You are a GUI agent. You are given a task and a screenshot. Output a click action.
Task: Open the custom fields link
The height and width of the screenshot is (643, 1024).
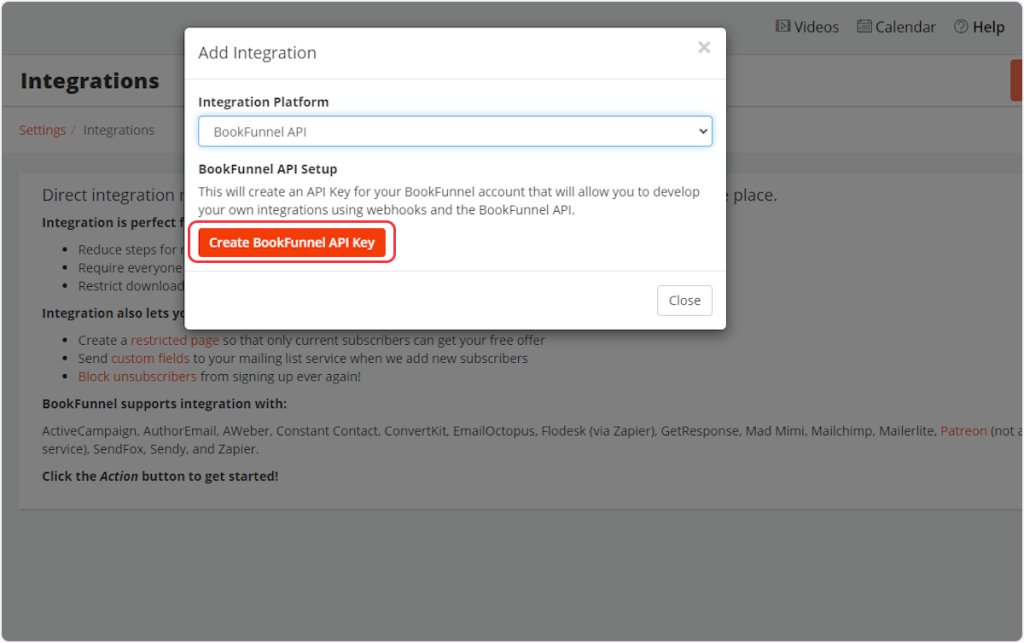[150, 358]
